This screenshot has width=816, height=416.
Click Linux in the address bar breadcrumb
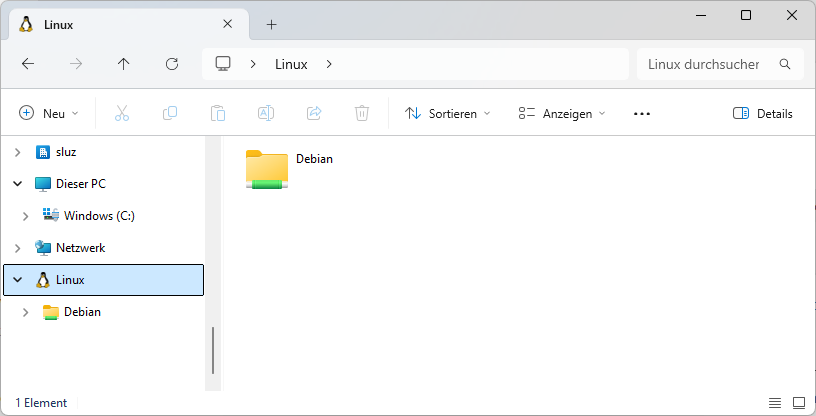point(291,65)
